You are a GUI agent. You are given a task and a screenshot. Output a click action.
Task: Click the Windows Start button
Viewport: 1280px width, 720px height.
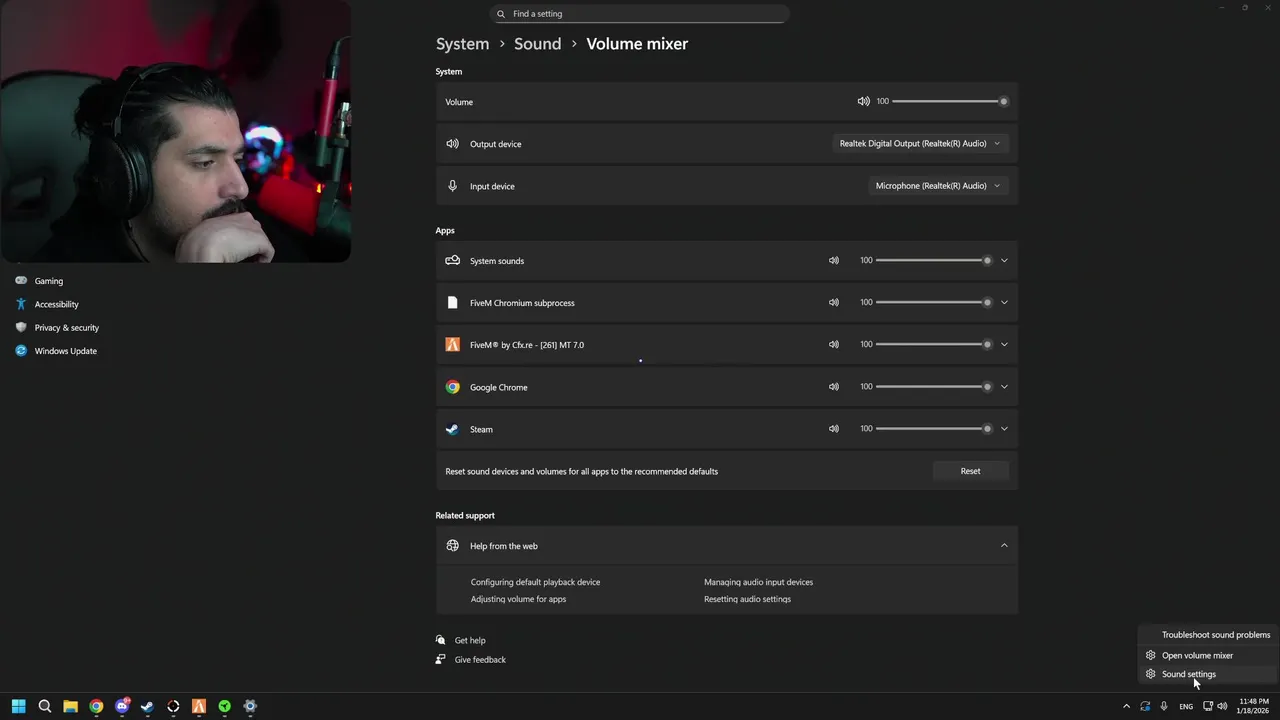tap(18, 706)
